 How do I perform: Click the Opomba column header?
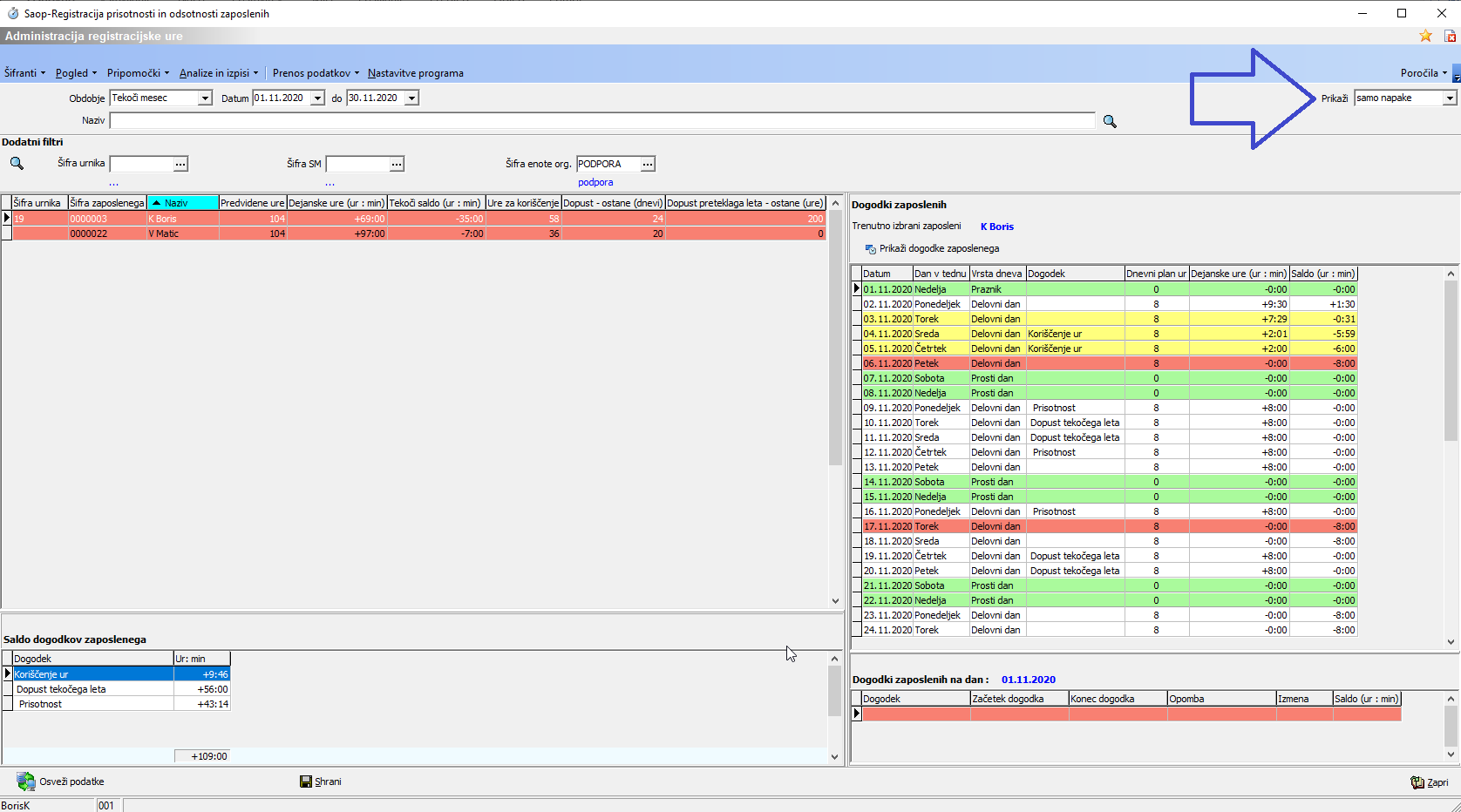[x=1222, y=699]
